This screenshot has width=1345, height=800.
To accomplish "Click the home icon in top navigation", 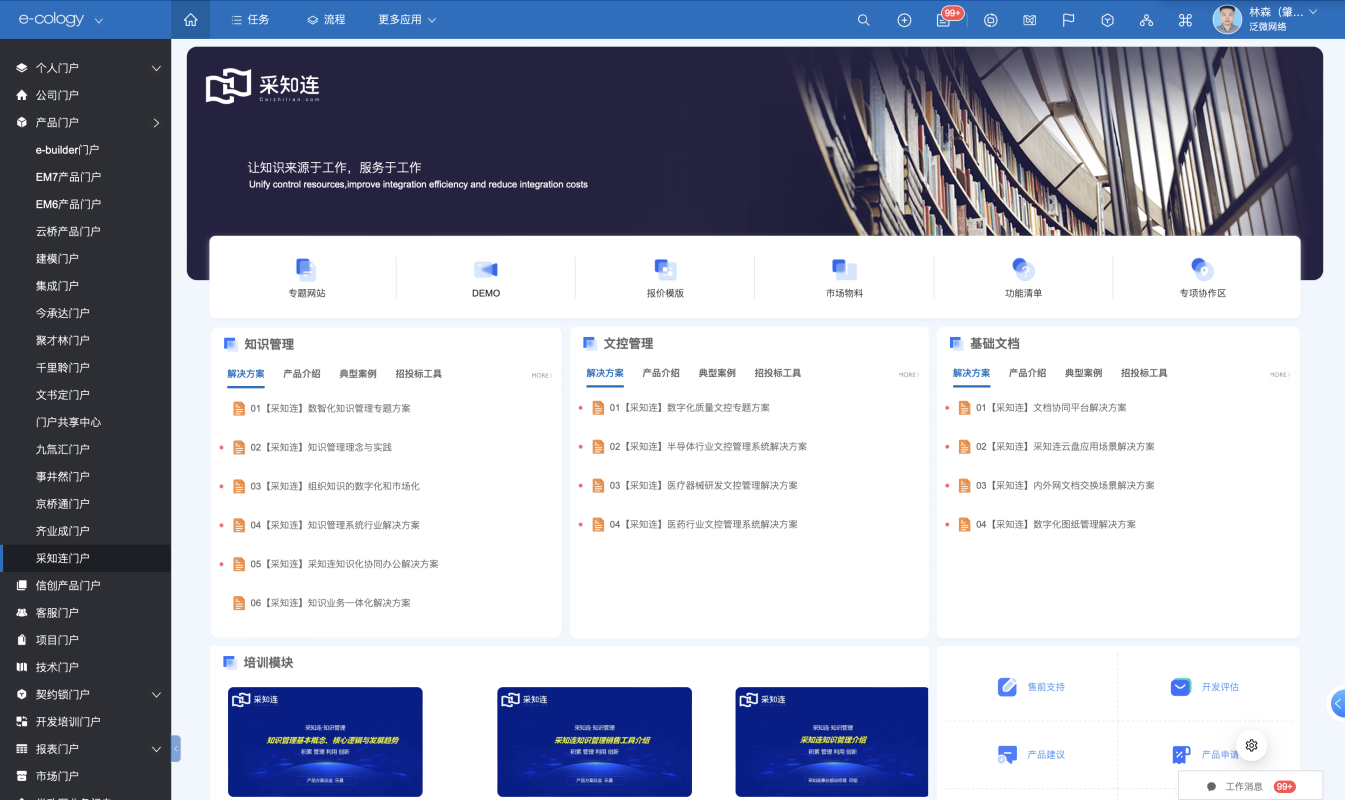I will pos(191,20).
